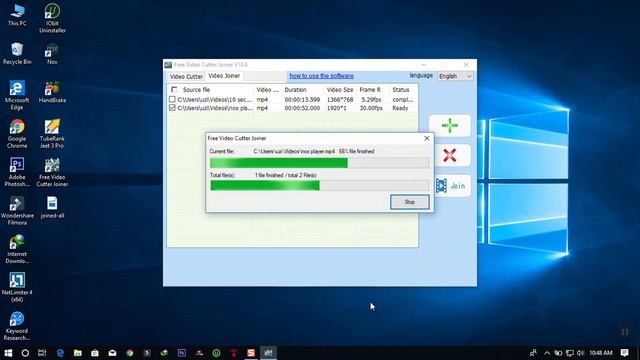Viewport: 640px width, 360px height.
Task: Open File Explorer from the taskbar
Action: [x=78, y=353]
